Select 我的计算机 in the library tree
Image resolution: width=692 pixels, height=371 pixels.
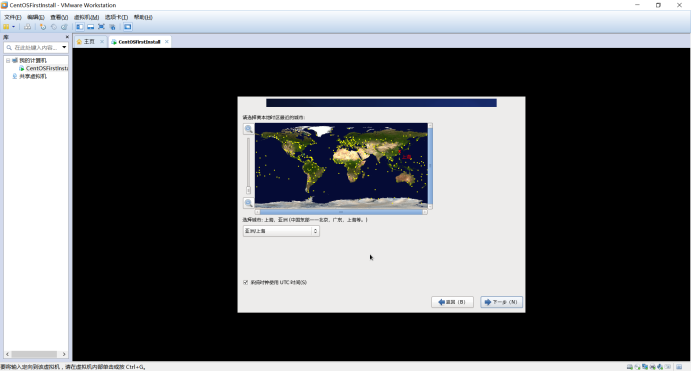pyautogui.click(x=32, y=60)
